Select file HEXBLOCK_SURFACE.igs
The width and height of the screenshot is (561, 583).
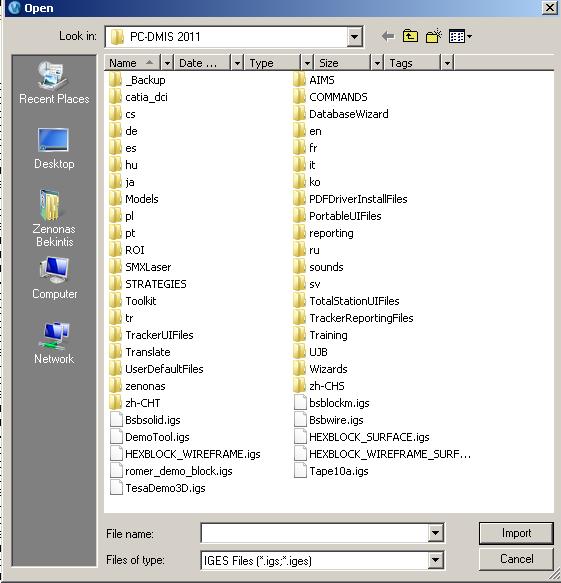tap(362, 437)
